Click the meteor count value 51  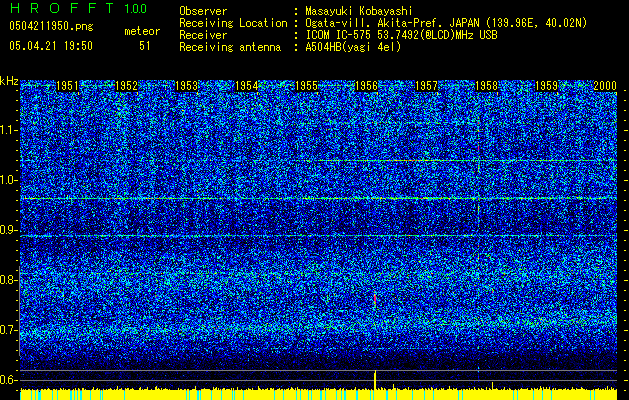tap(144, 46)
